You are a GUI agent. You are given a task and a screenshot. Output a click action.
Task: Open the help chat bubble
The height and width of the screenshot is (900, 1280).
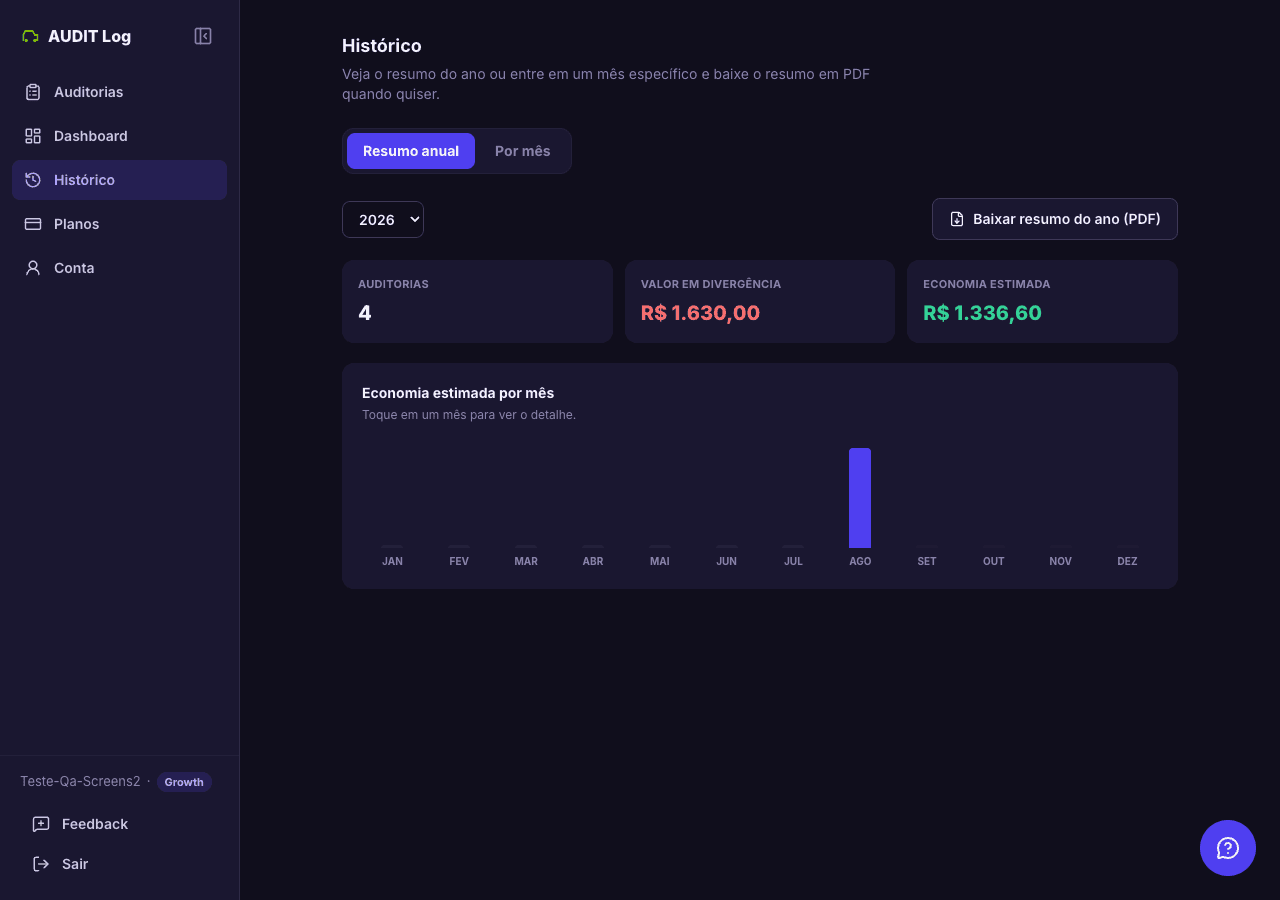click(1228, 848)
